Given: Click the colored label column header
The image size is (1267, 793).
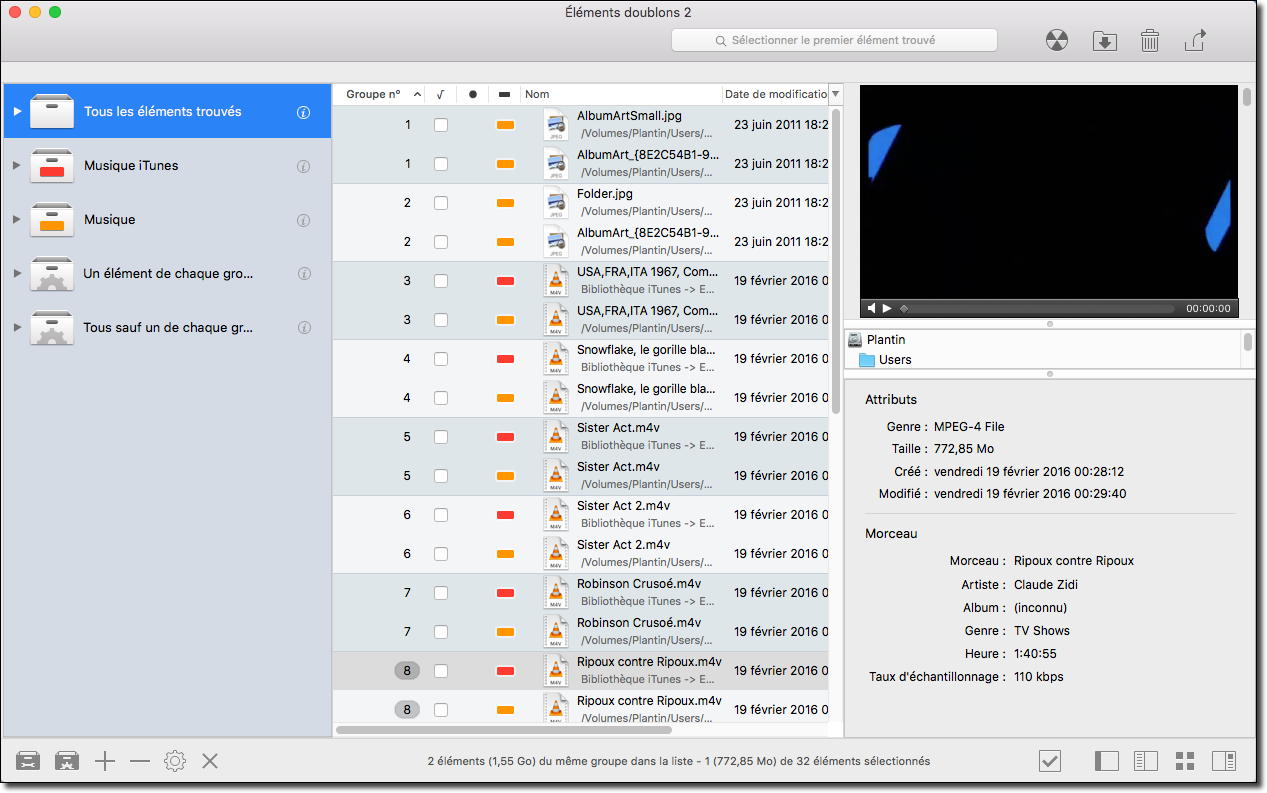Looking at the screenshot, I should [505, 94].
